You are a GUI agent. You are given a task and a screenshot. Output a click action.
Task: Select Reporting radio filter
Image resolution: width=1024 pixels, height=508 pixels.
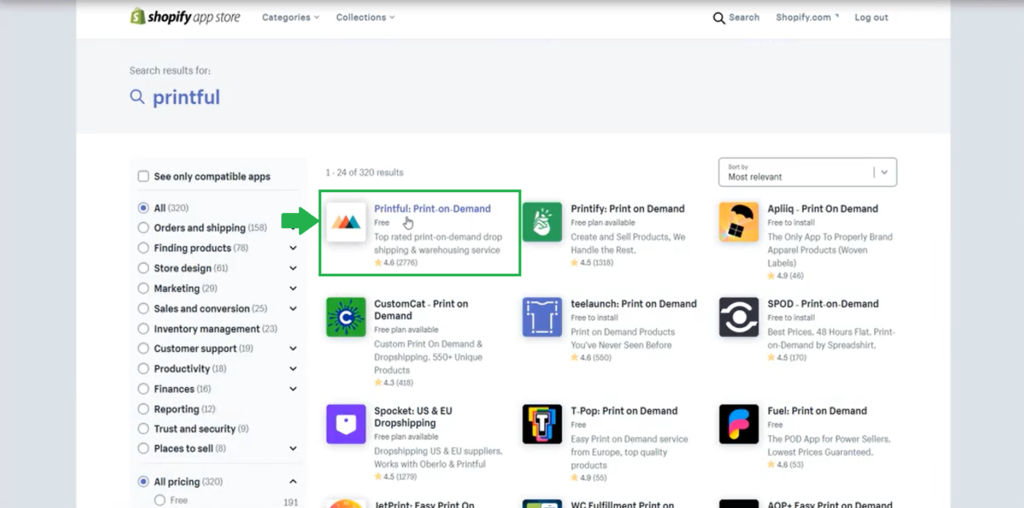coord(143,409)
